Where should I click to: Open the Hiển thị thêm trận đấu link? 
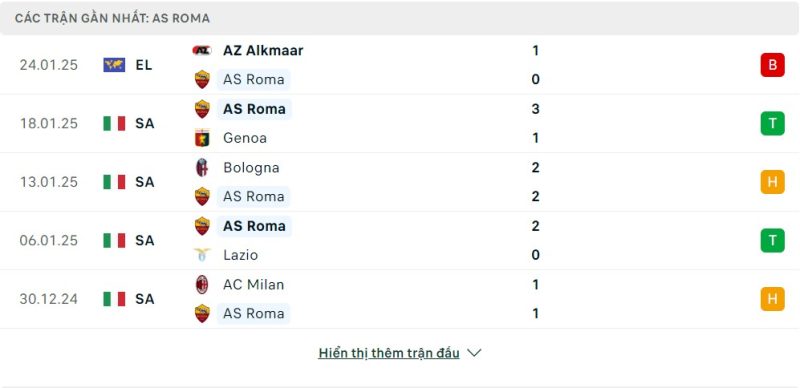click(x=389, y=353)
